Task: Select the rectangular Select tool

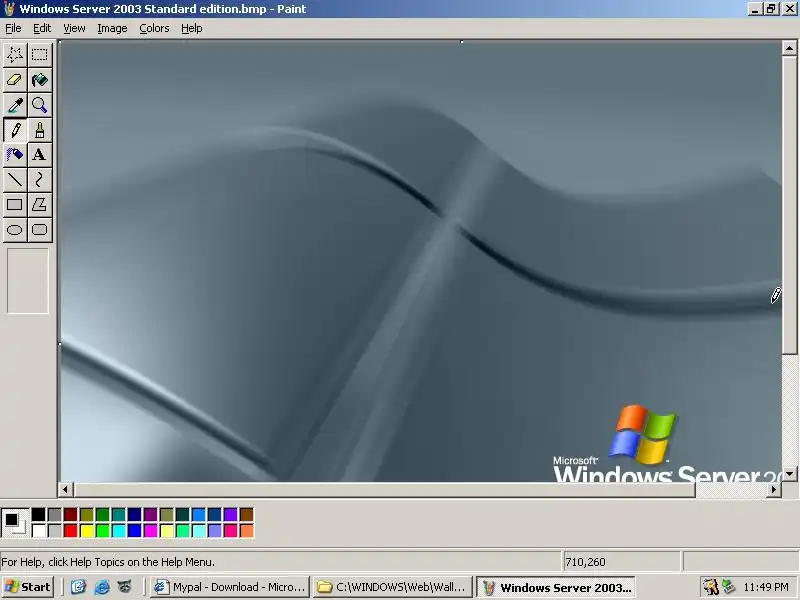Action: [x=40, y=55]
